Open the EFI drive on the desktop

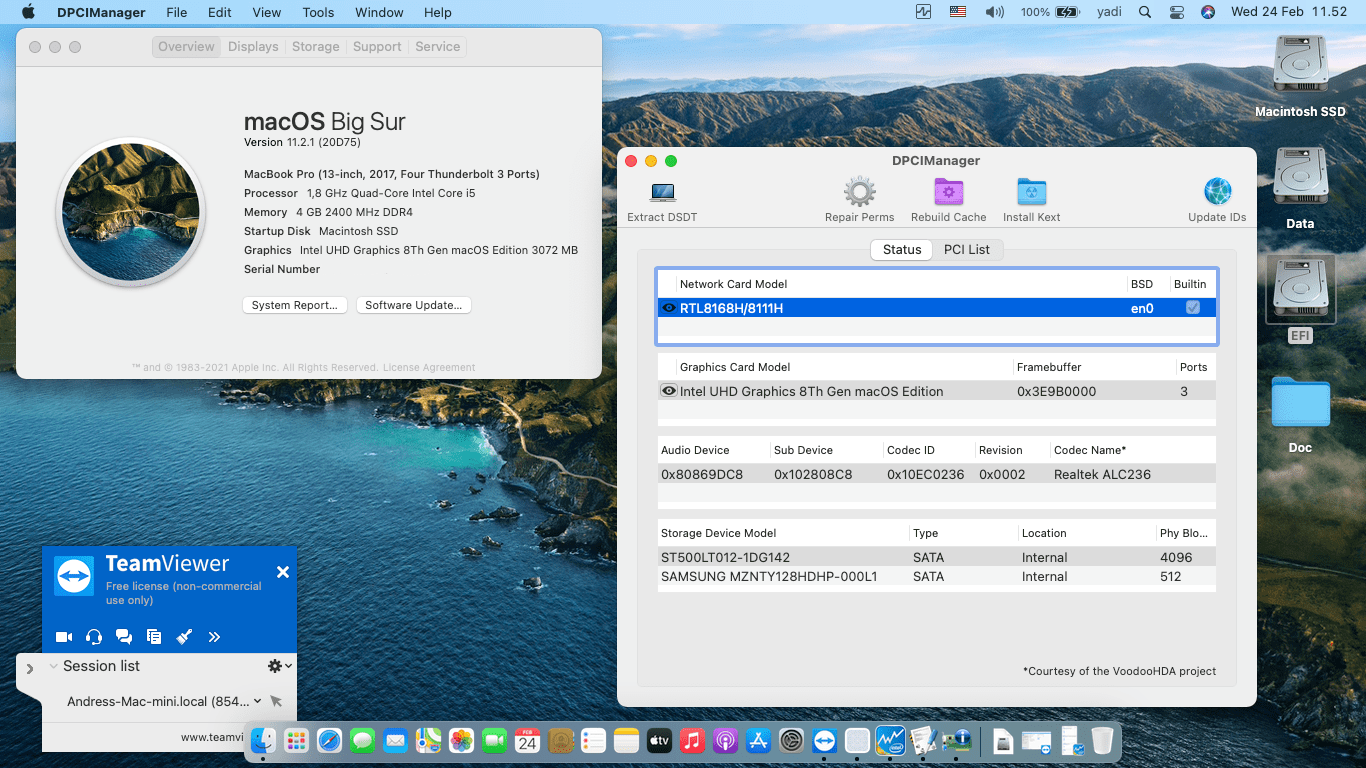coord(1299,295)
